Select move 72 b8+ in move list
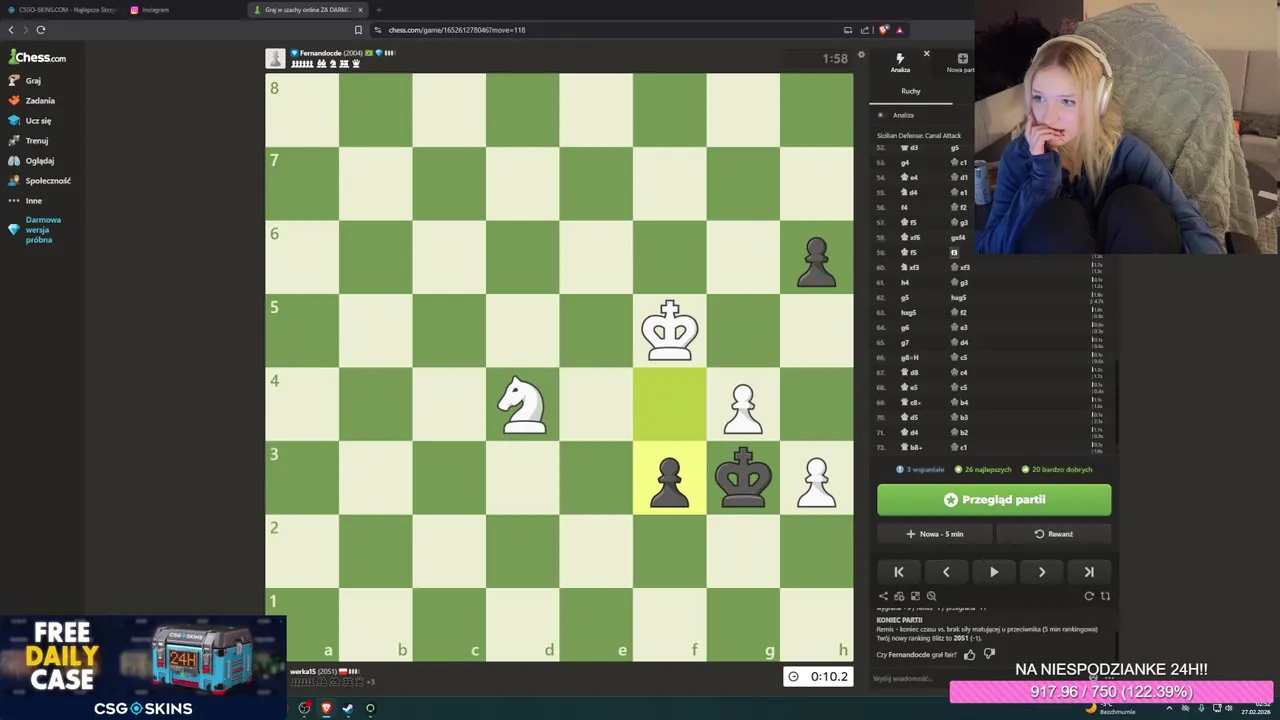Viewport: 1280px width, 720px height. [x=911, y=448]
